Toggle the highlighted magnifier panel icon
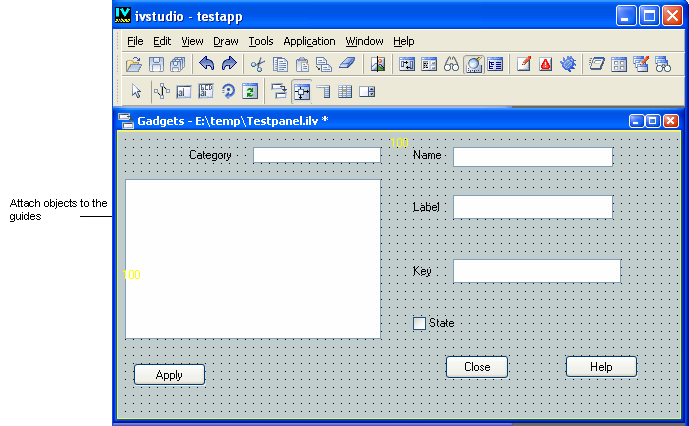 pyautogui.click(x=473, y=65)
